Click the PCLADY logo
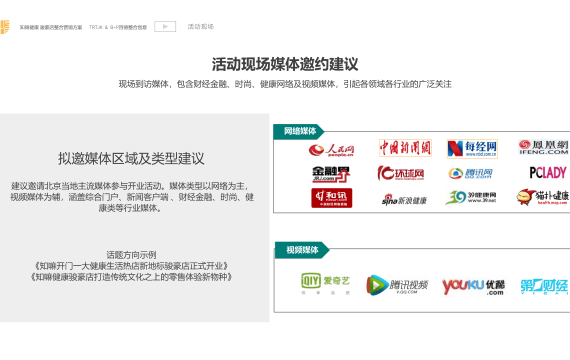The image size is (570, 360). point(548,172)
